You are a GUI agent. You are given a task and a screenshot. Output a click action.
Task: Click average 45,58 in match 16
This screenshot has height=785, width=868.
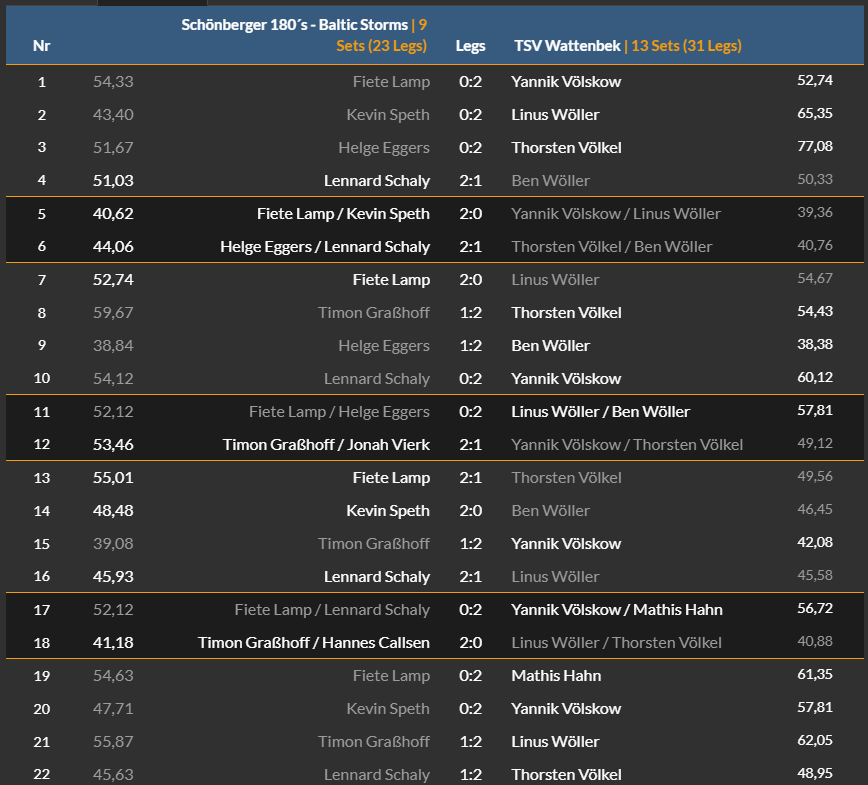coord(815,575)
